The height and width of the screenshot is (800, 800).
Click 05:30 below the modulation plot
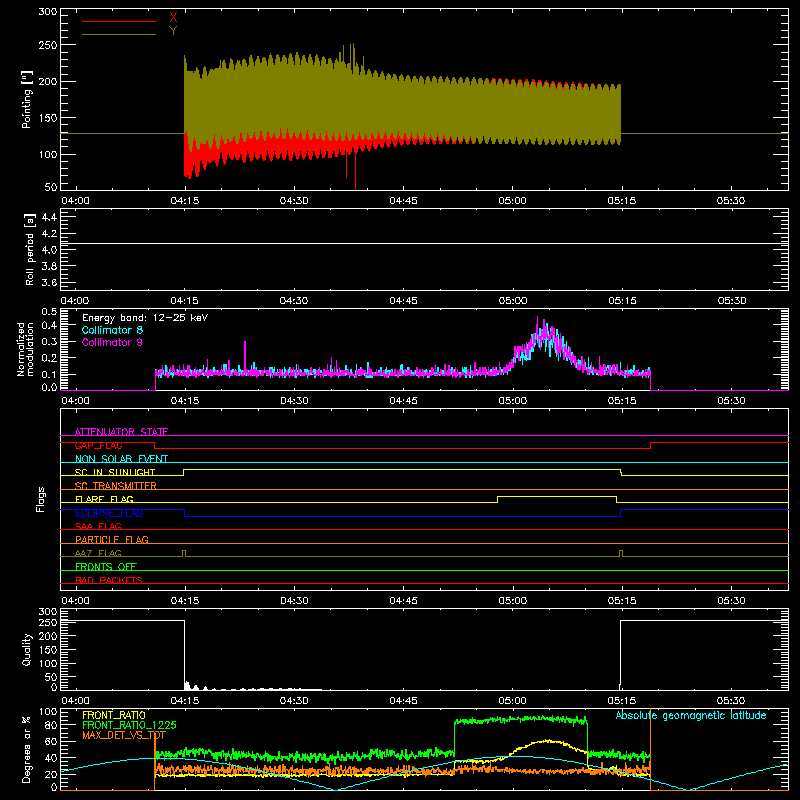(x=731, y=401)
